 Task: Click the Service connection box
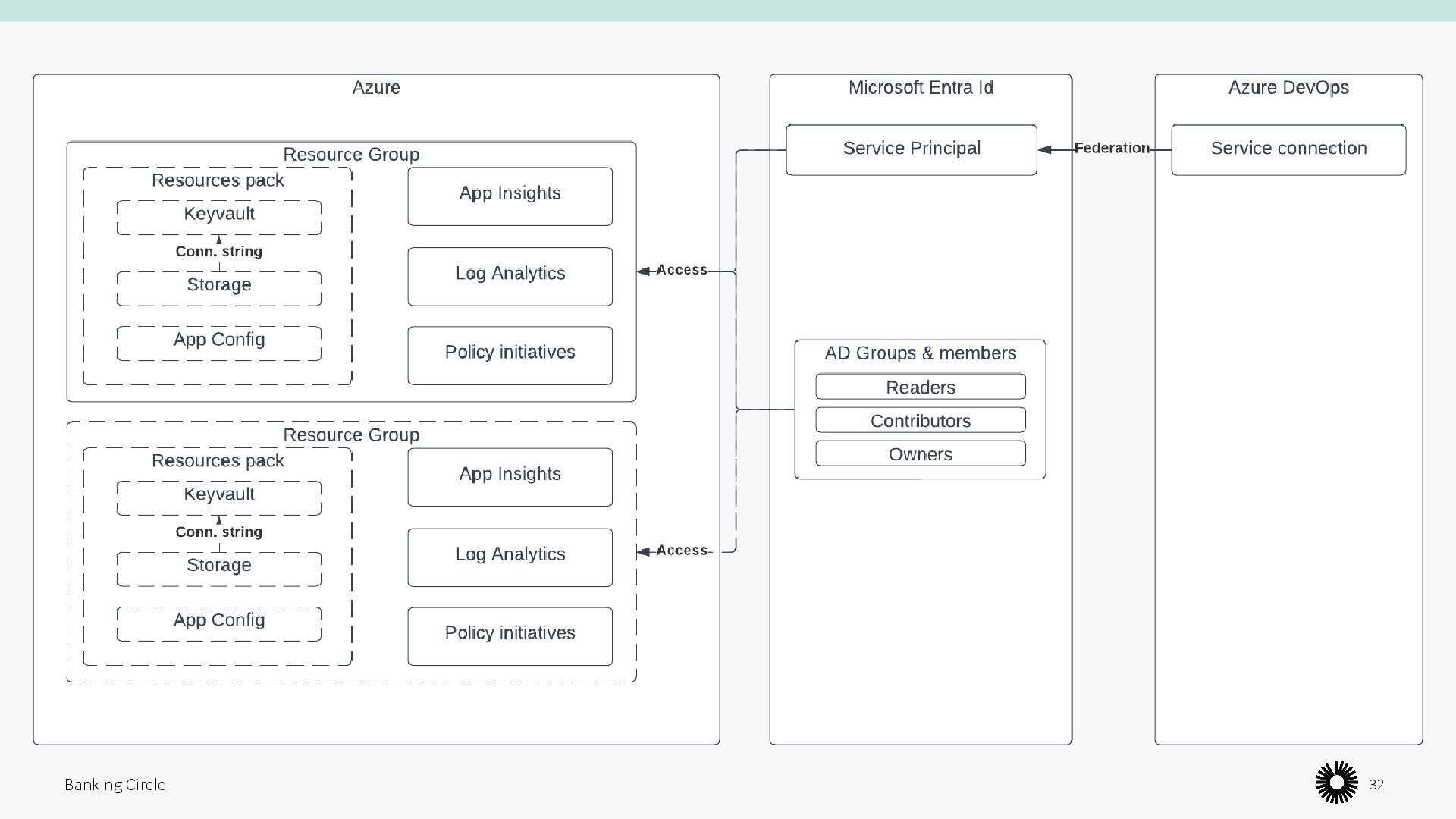[x=1288, y=149]
